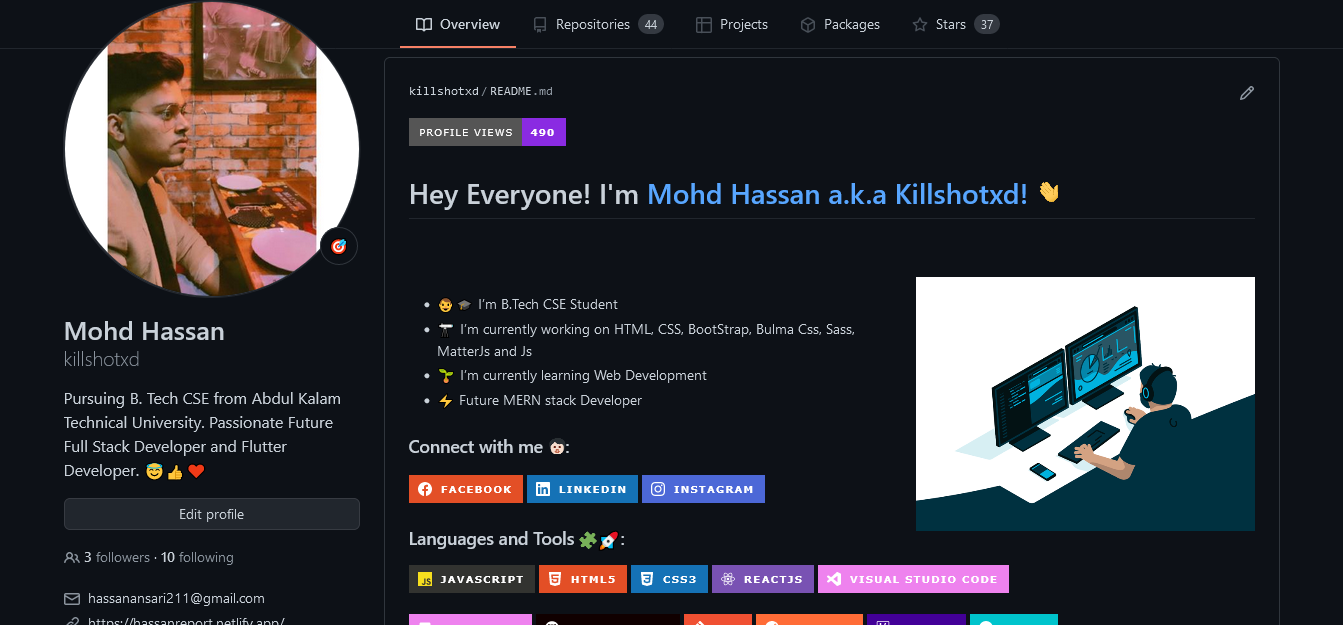The width and height of the screenshot is (1343, 625).
Task: Open the Overview tab
Action: [458, 24]
